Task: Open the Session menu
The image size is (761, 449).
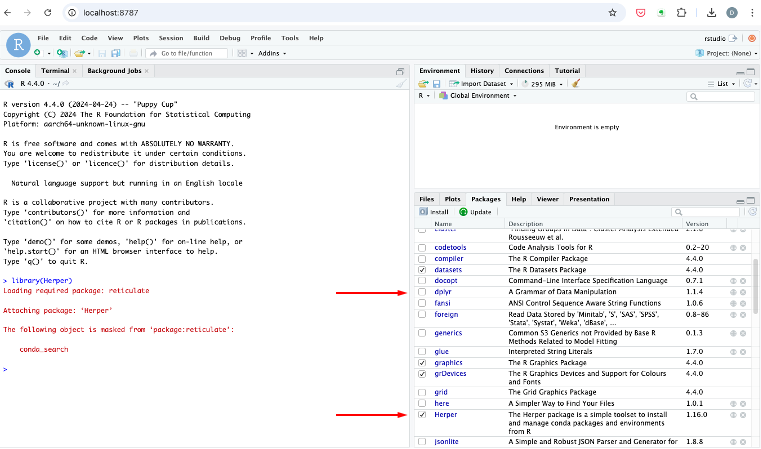Action: pyautogui.click(x=171, y=38)
